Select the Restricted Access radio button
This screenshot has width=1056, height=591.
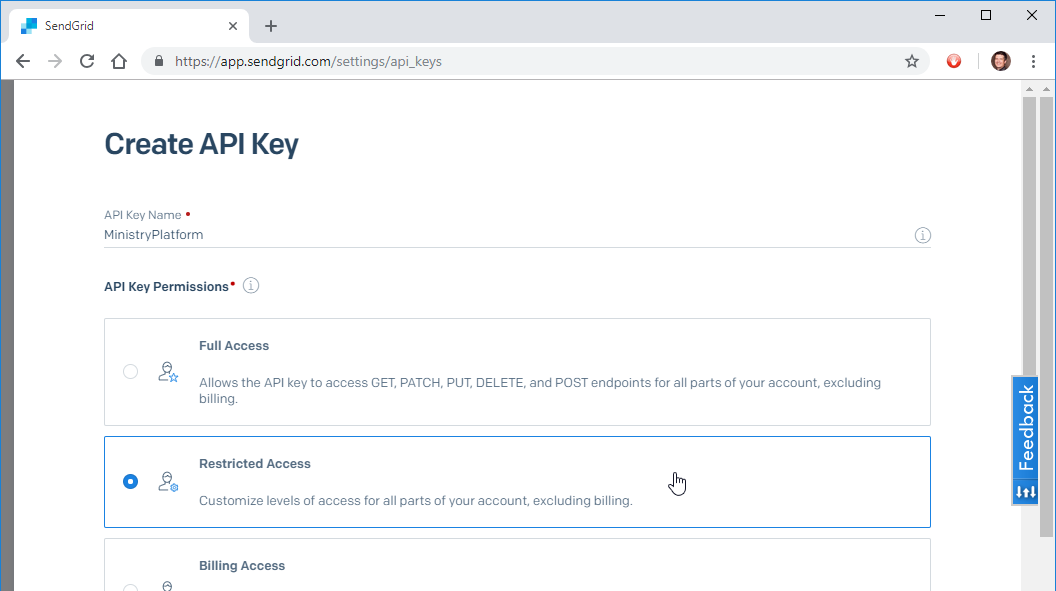(130, 481)
